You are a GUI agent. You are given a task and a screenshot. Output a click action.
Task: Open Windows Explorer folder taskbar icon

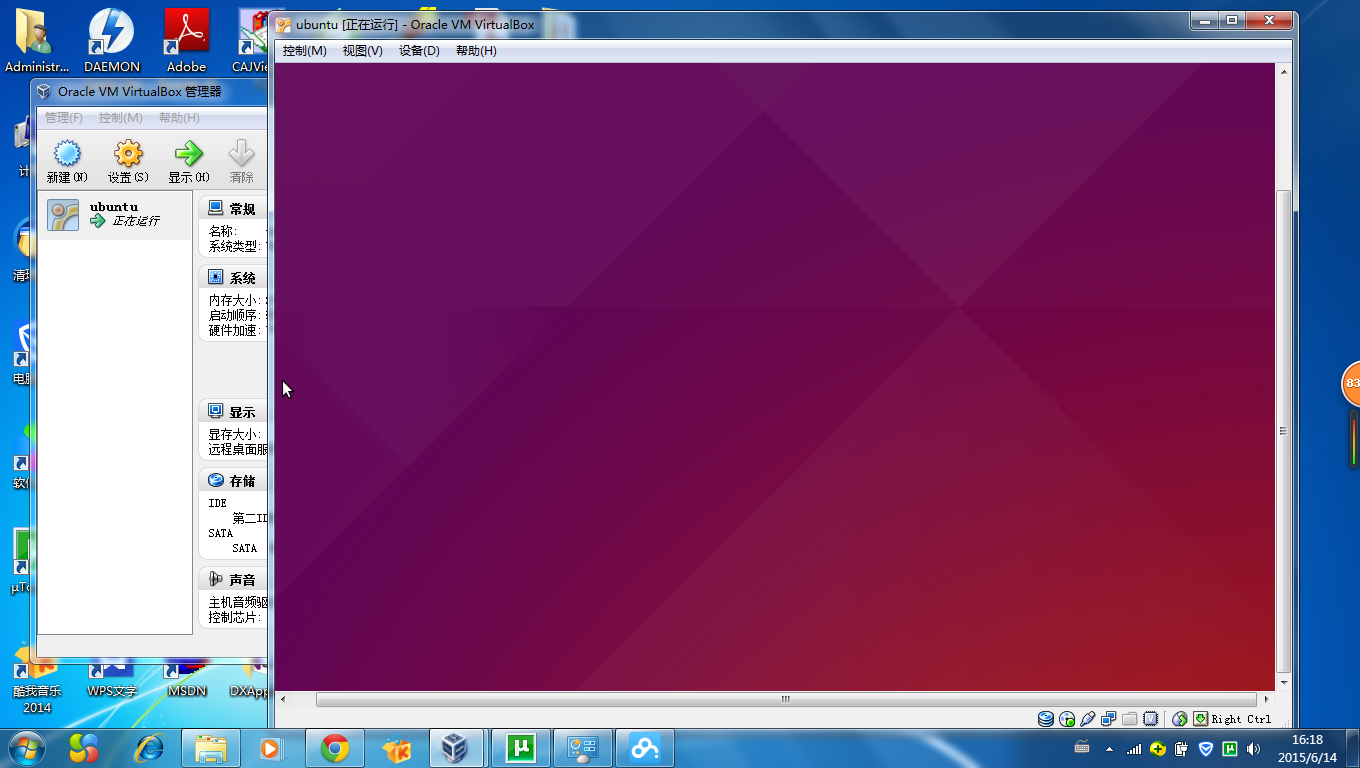211,748
